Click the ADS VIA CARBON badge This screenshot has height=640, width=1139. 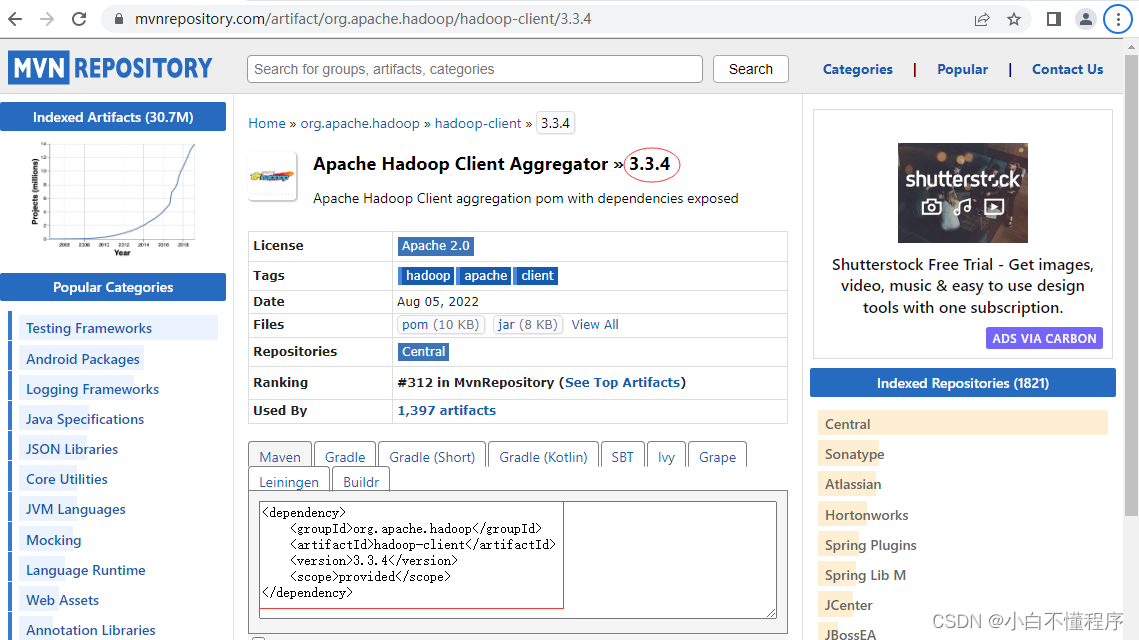[1044, 339]
